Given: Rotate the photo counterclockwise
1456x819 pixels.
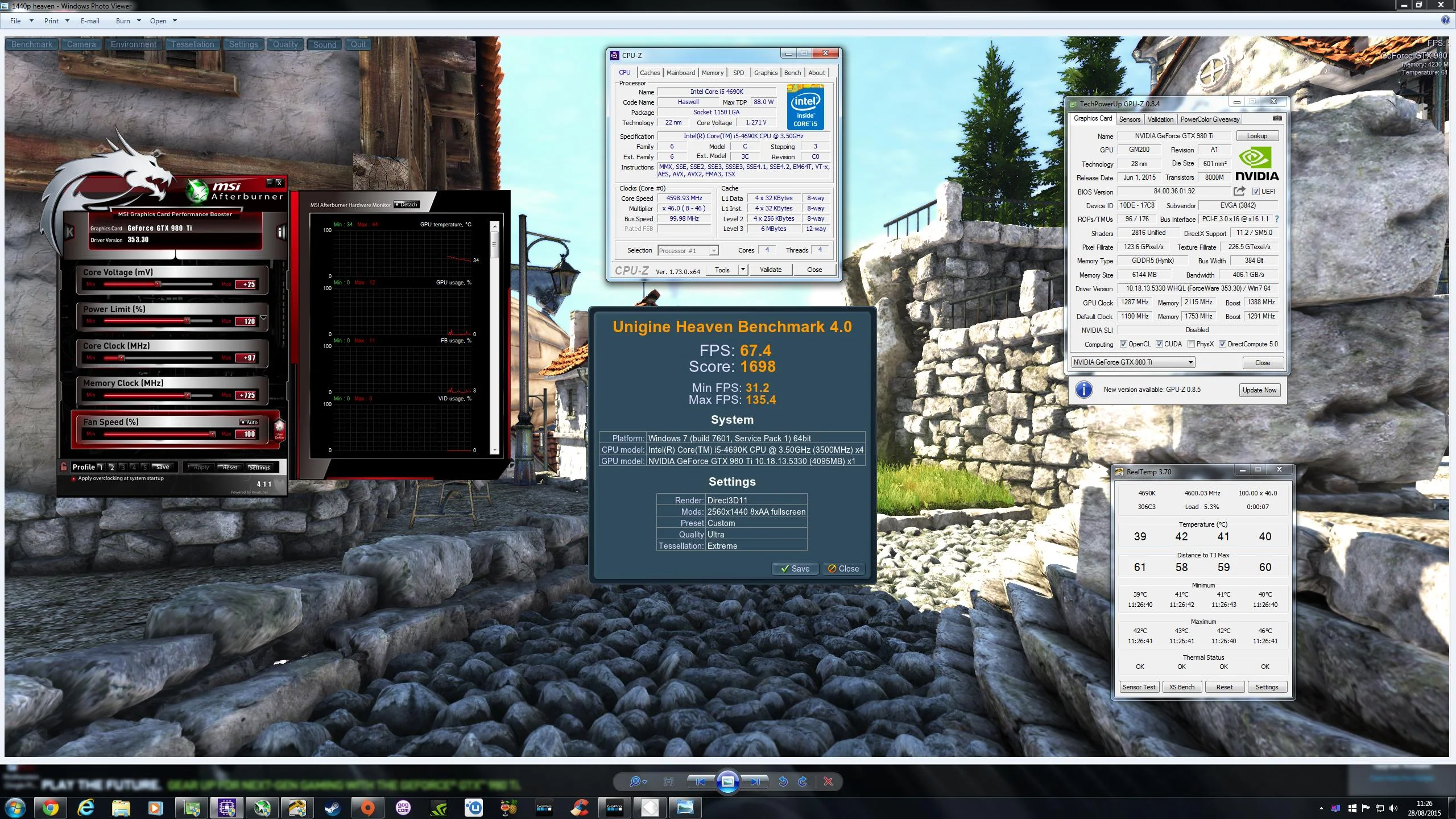Looking at the screenshot, I should (x=783, y=781).
